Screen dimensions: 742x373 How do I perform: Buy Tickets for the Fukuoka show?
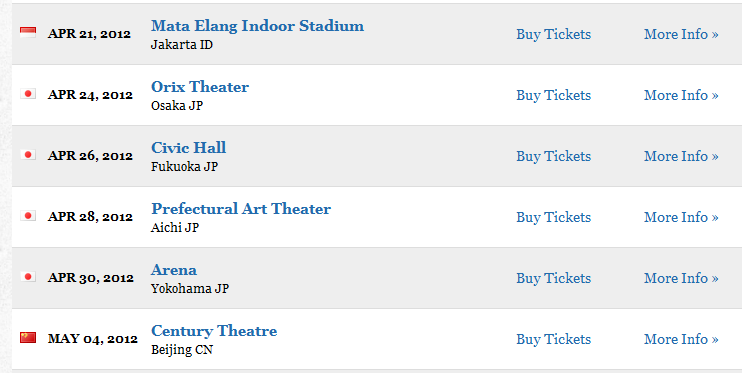553,157
